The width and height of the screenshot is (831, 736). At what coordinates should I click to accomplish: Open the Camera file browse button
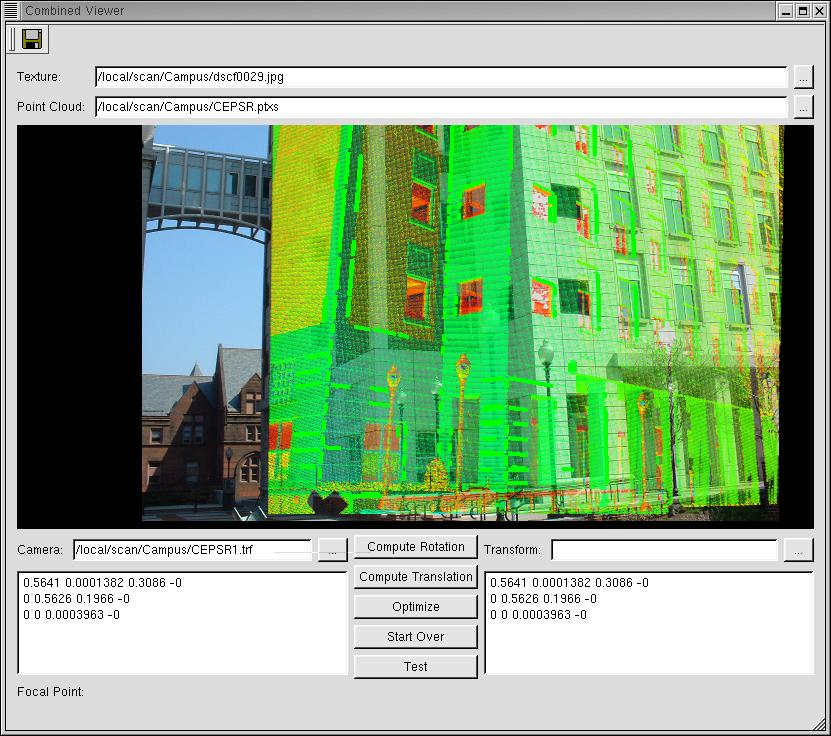(332, 550)
